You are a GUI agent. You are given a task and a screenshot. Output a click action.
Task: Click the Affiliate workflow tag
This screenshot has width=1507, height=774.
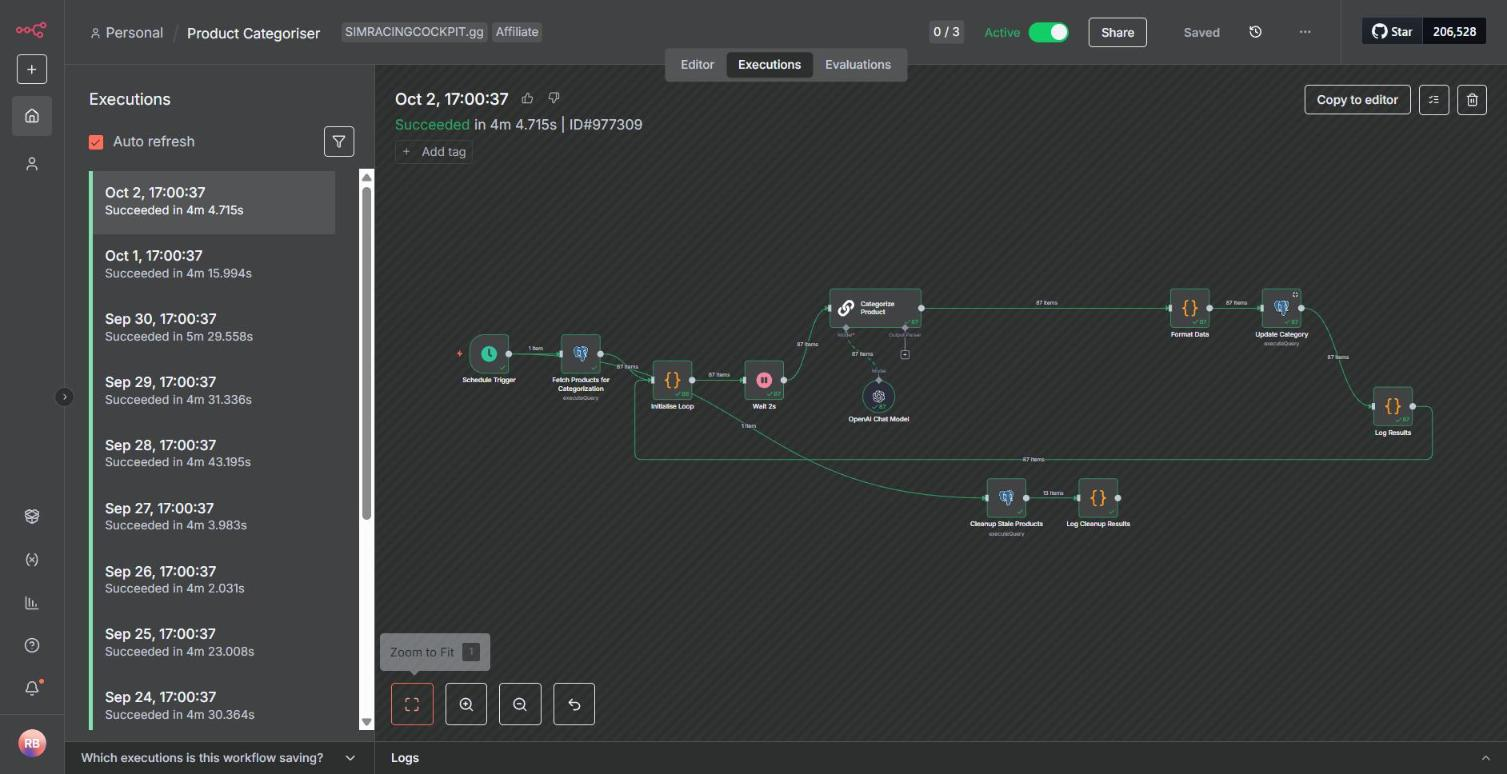(517, 32)
